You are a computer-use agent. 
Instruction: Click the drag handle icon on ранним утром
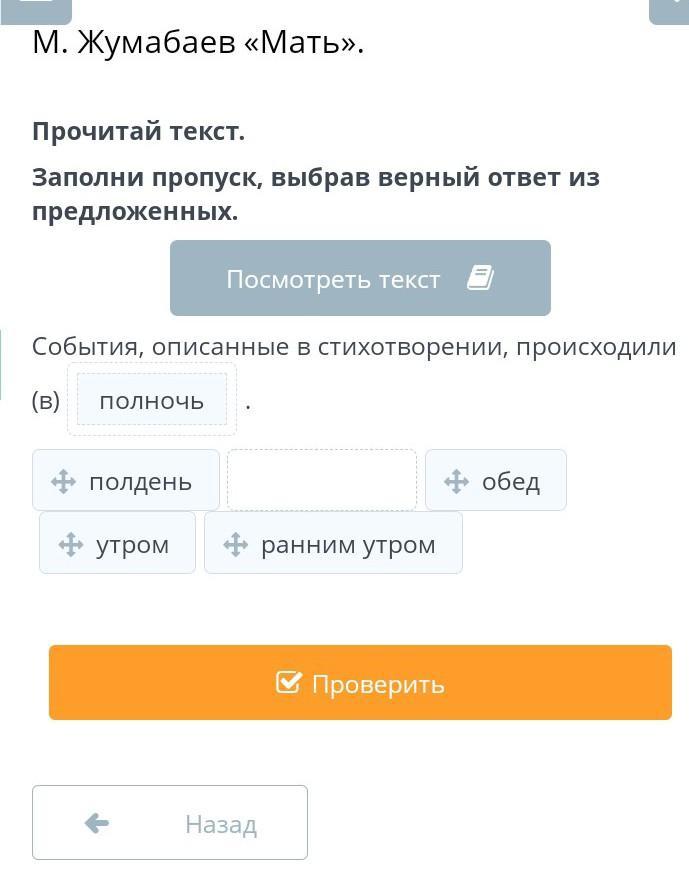click(x=235, y=544)
